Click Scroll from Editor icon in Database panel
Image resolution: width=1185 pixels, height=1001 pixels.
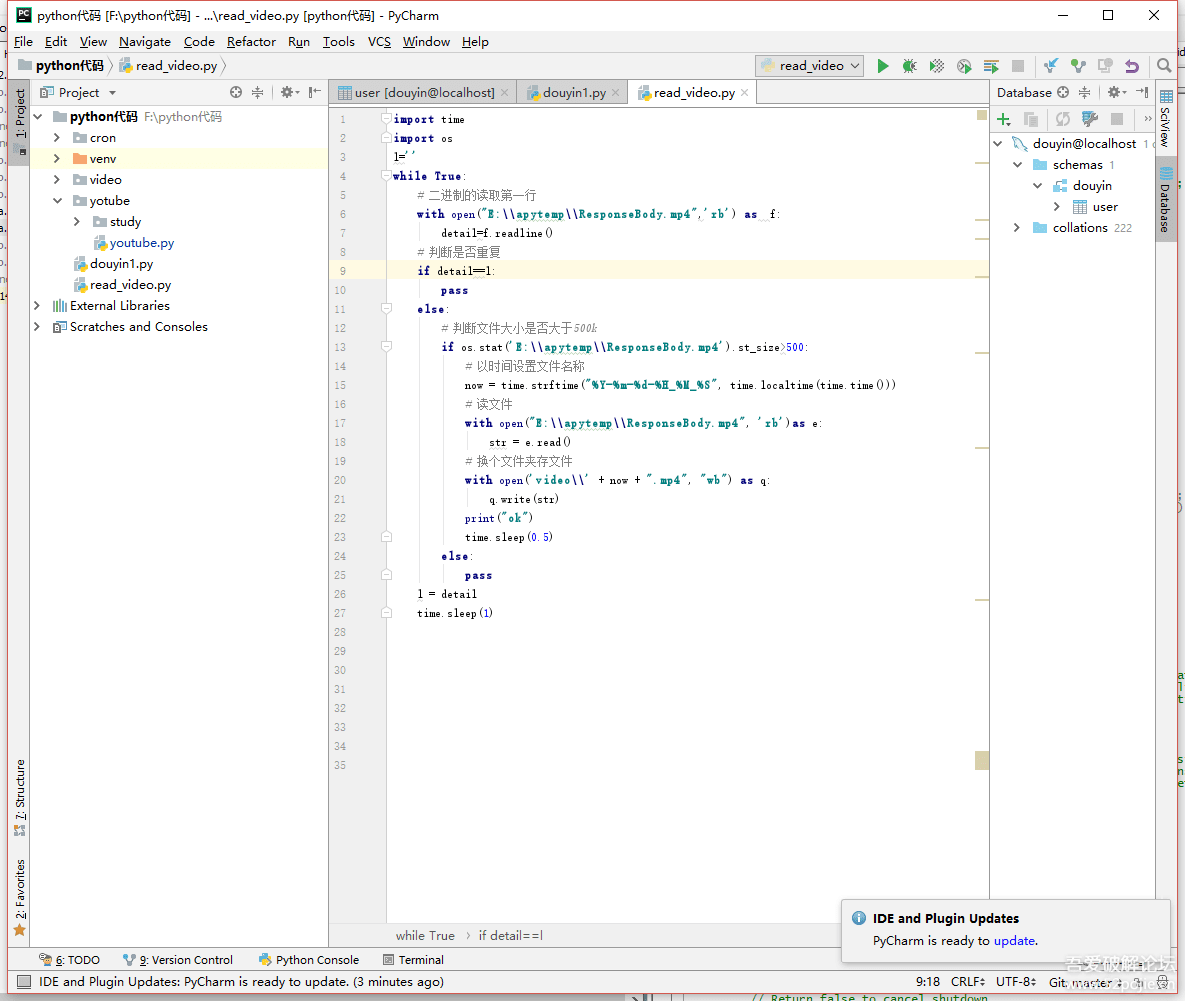(x=1063, y=92)
